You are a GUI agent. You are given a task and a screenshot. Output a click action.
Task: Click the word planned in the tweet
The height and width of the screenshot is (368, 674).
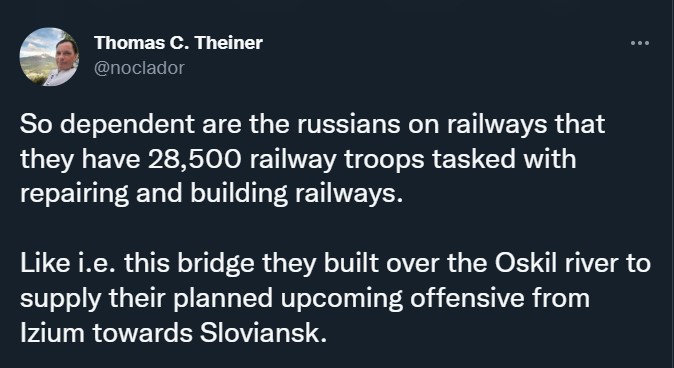click(223, 299)
